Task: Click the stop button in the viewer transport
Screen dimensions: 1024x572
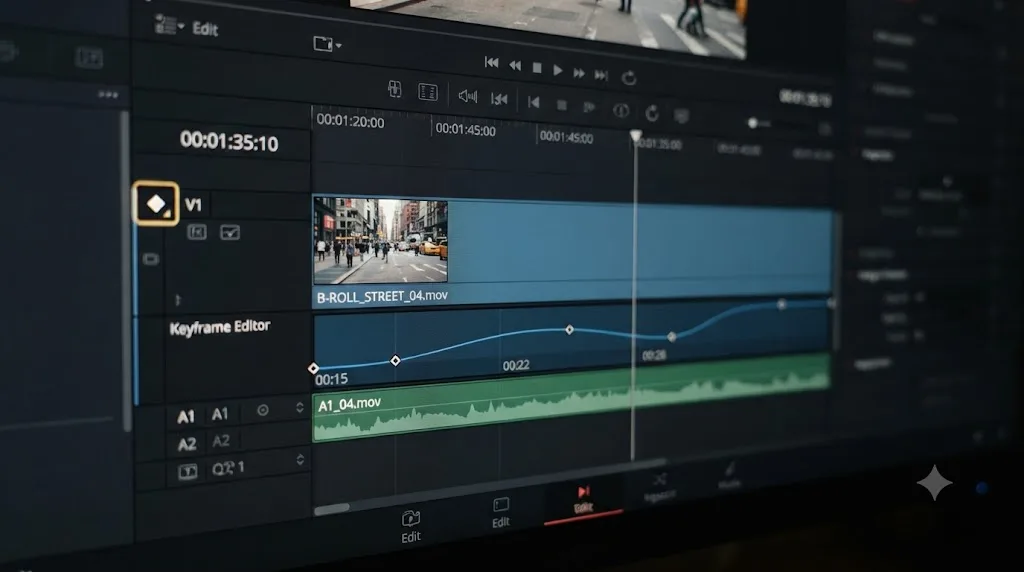Action: point(537,67)
